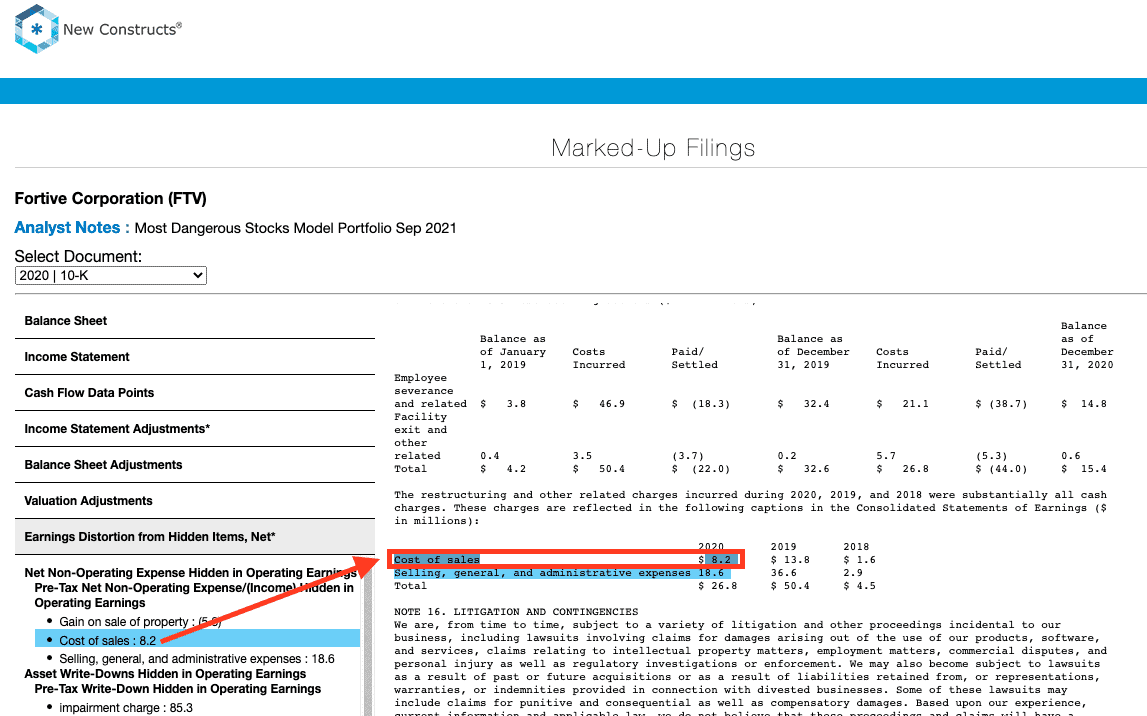Click the 'Select Document:' label

click(78, 257)
